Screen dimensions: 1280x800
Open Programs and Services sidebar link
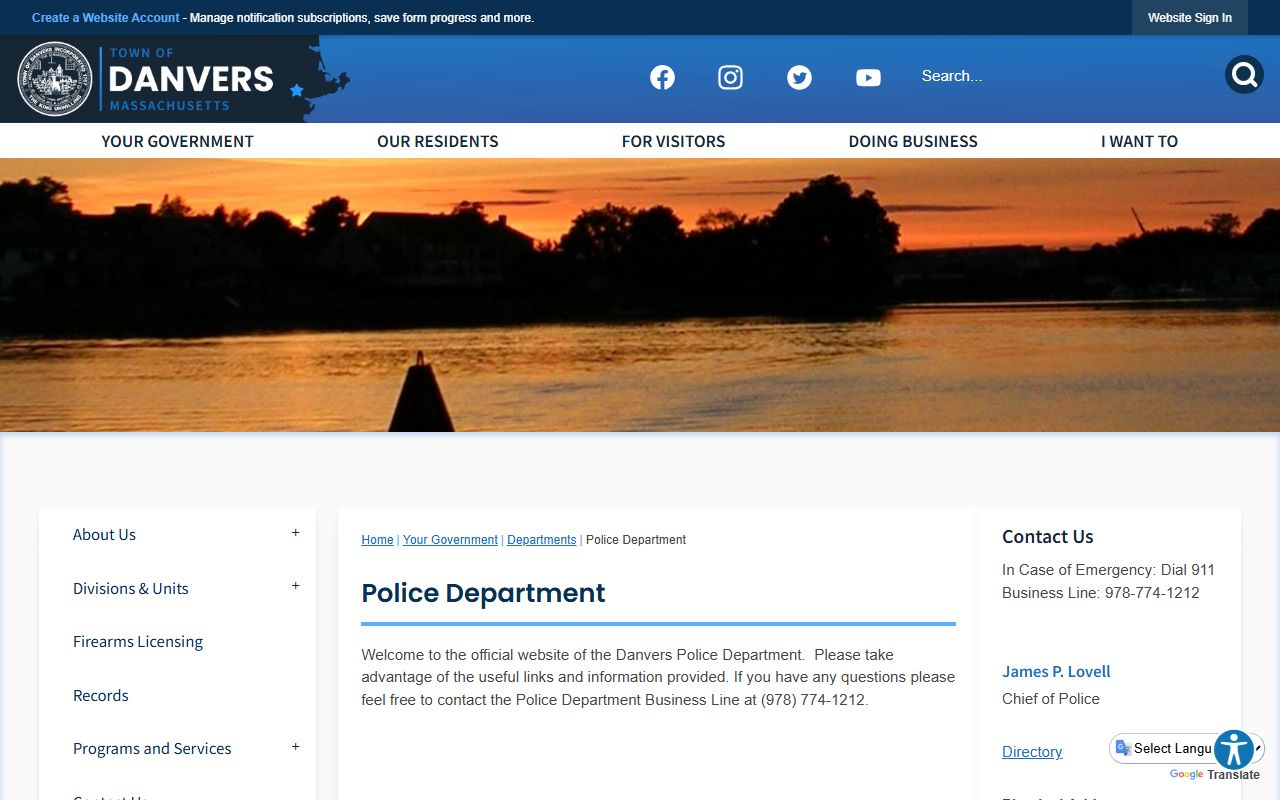click(x=152, y=749)
